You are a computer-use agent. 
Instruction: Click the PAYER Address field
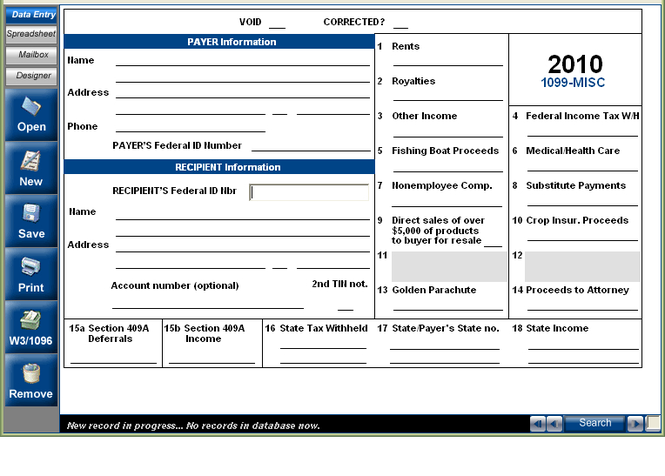pyautogui.click(x=243, y=93)
